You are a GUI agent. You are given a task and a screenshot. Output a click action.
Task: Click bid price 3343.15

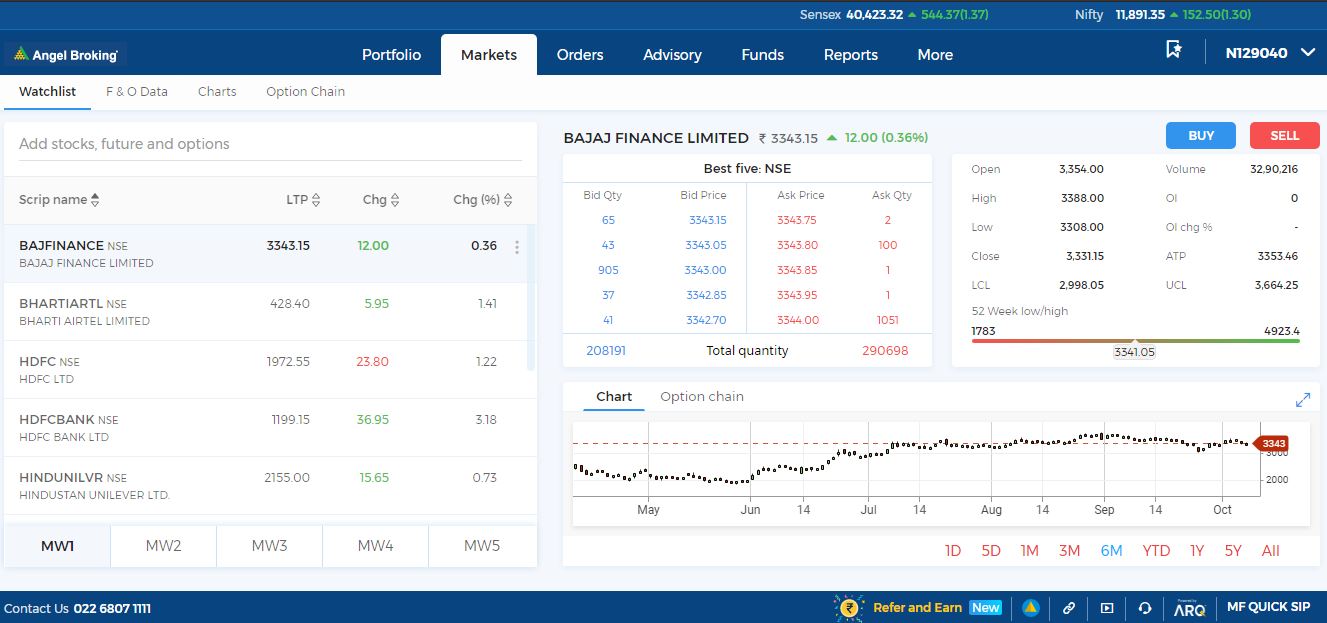click(708, 220)
